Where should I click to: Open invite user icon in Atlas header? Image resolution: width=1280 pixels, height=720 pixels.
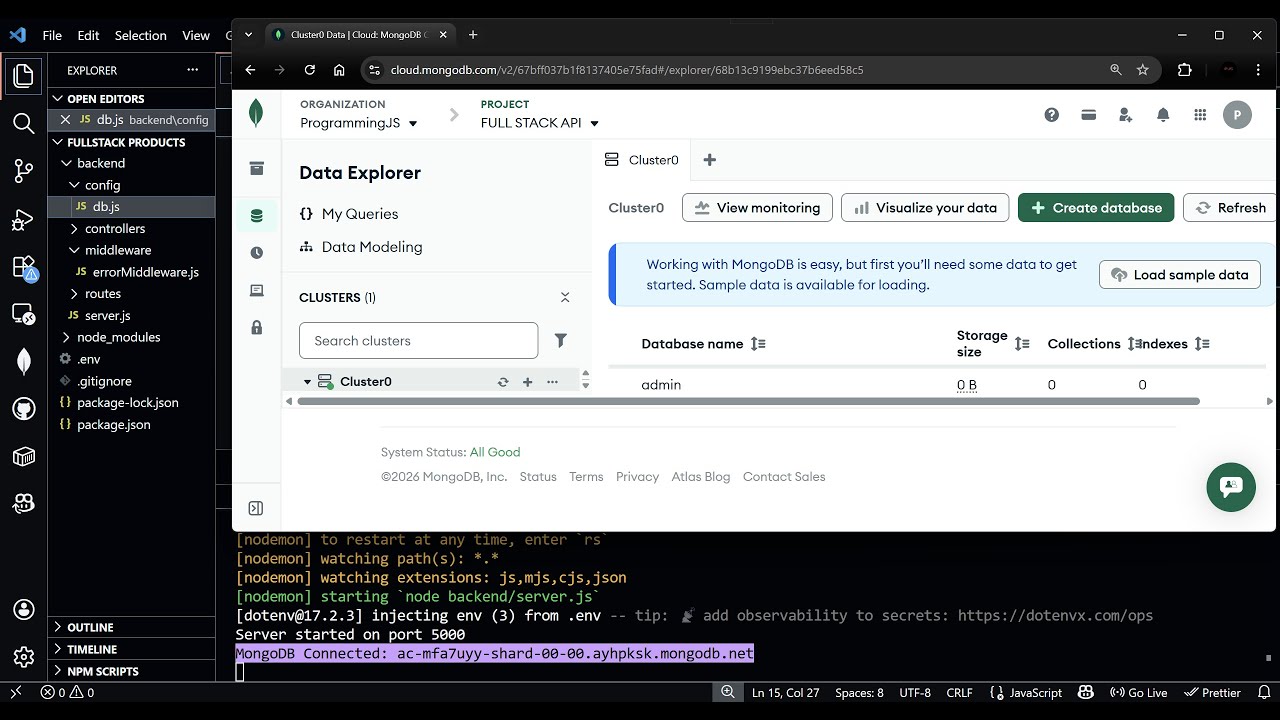(1125, 115)
